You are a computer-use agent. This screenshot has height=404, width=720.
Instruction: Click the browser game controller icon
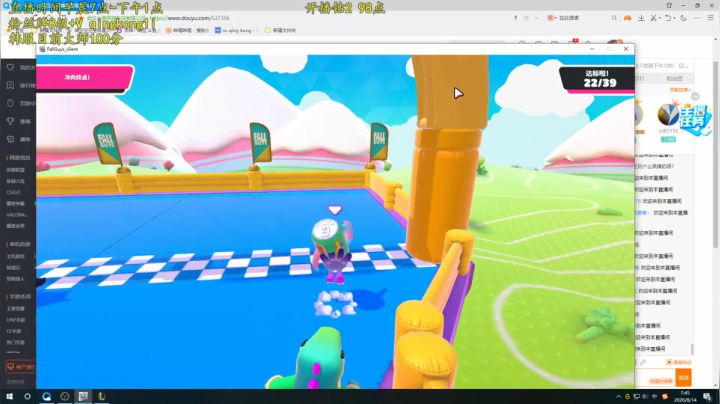point(627,18)
